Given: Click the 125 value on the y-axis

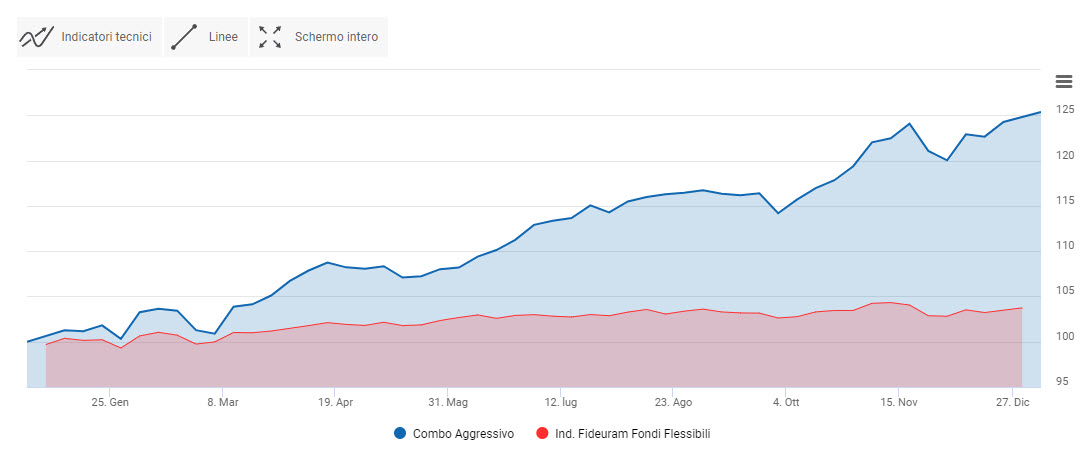Looking at the screenshot, I should pyautogui.click(x=1064, y=109).
